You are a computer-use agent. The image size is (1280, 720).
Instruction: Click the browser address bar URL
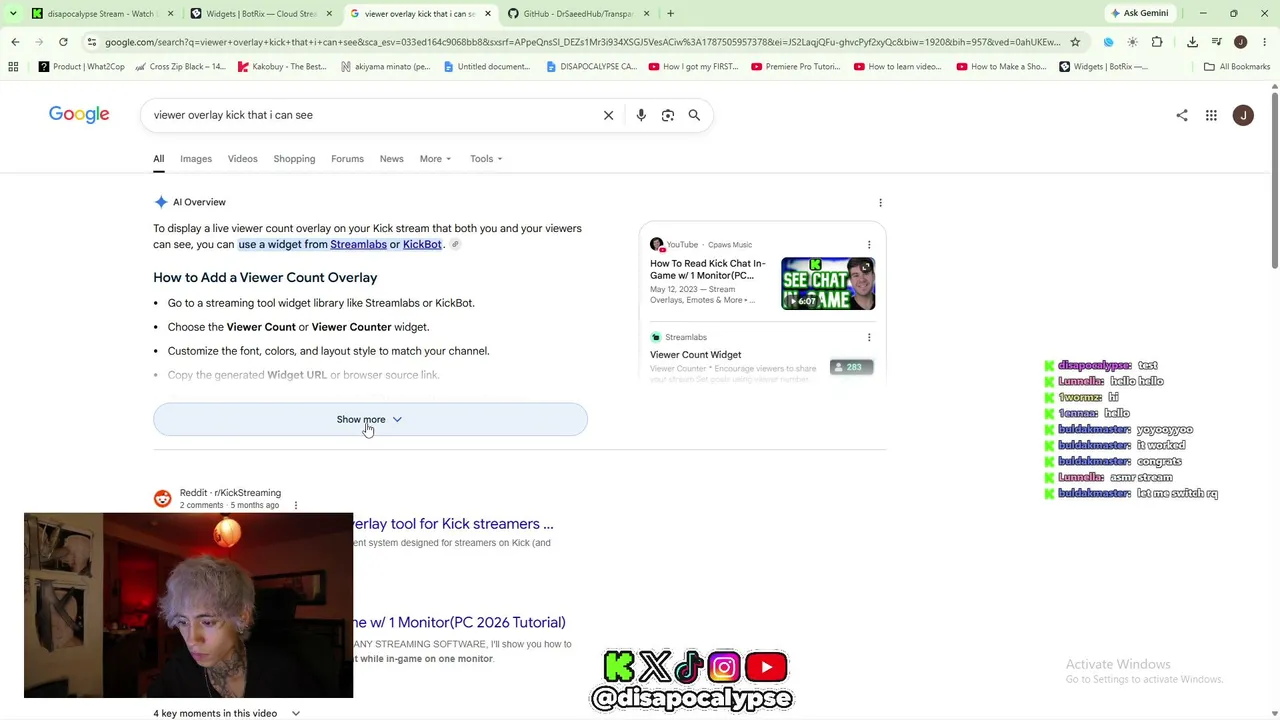[x=582, y=42]
